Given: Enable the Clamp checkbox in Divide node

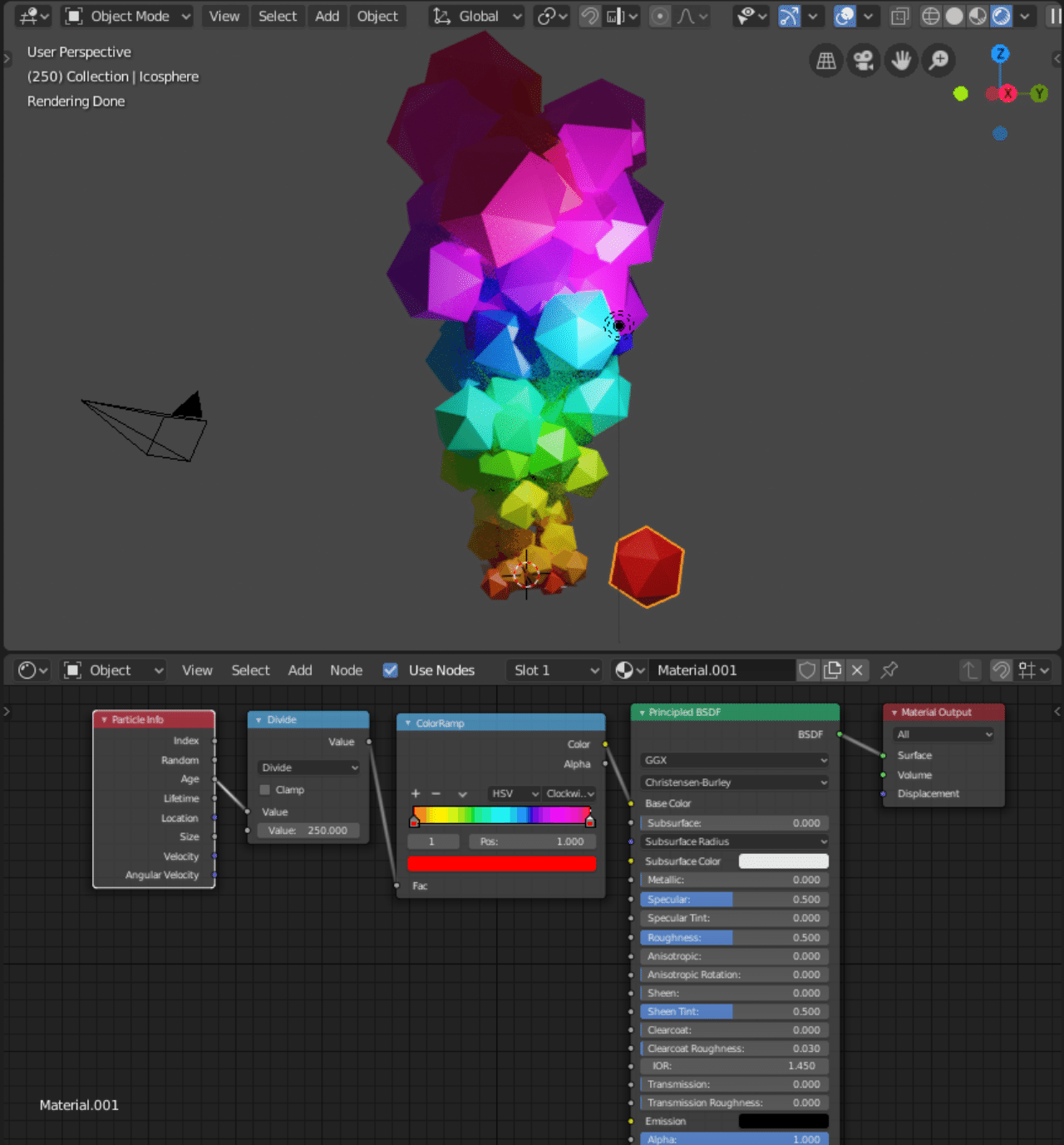Looking at the screenshot, I should pos(265,790).
